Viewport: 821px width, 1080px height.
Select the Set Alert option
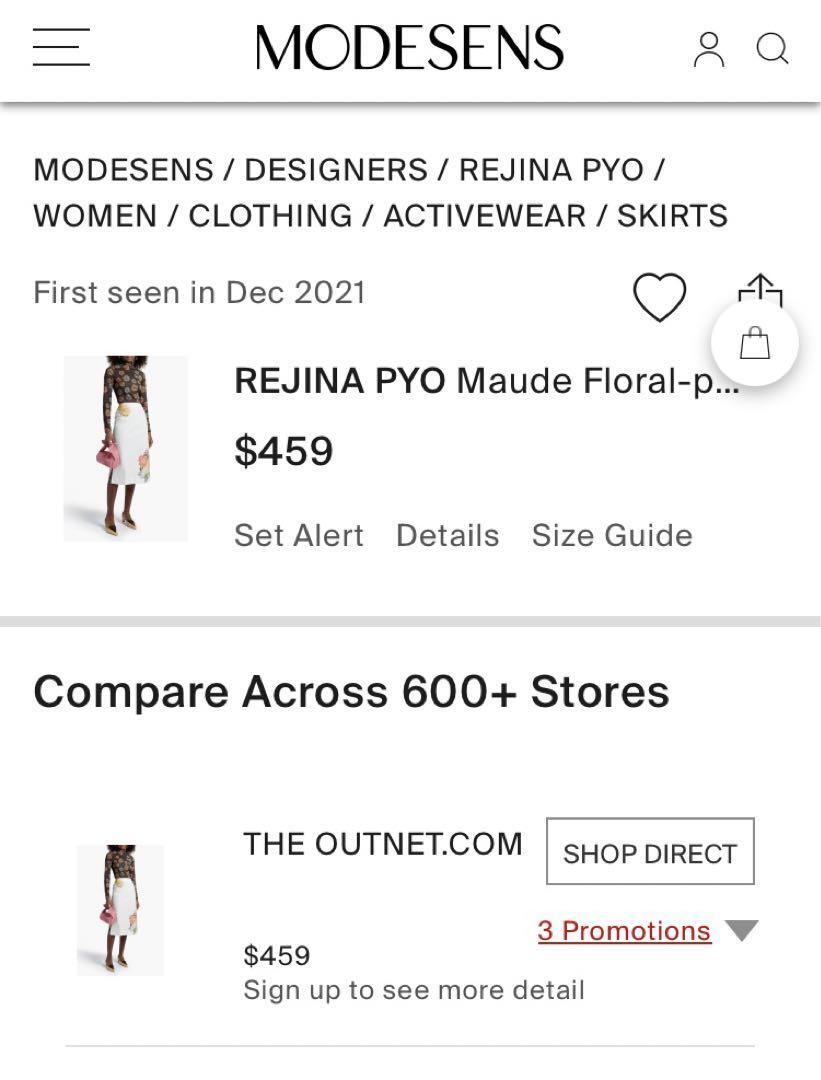(x=298, y=535)
